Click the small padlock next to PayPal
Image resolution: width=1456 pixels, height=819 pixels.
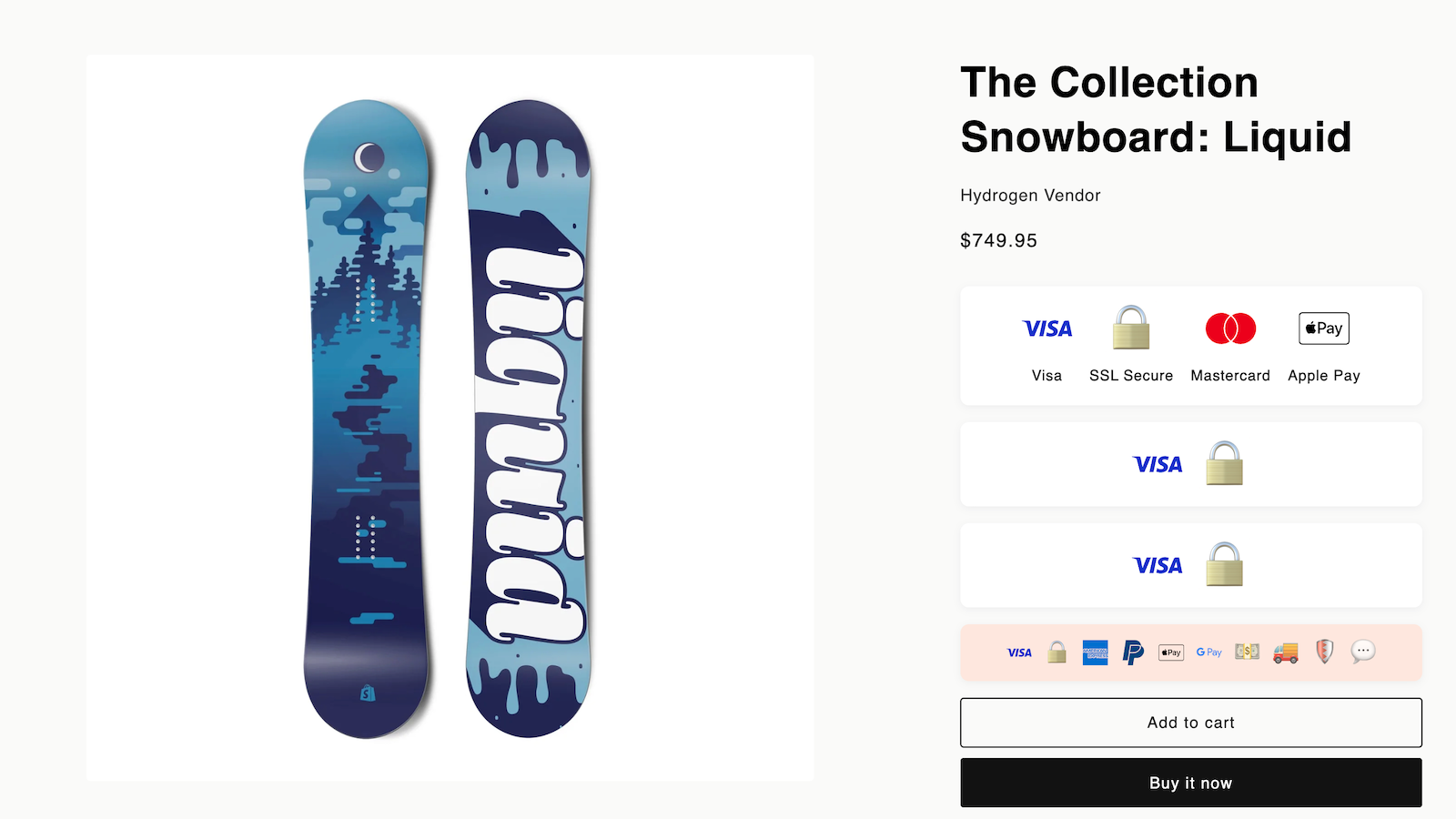point(1057,652)
